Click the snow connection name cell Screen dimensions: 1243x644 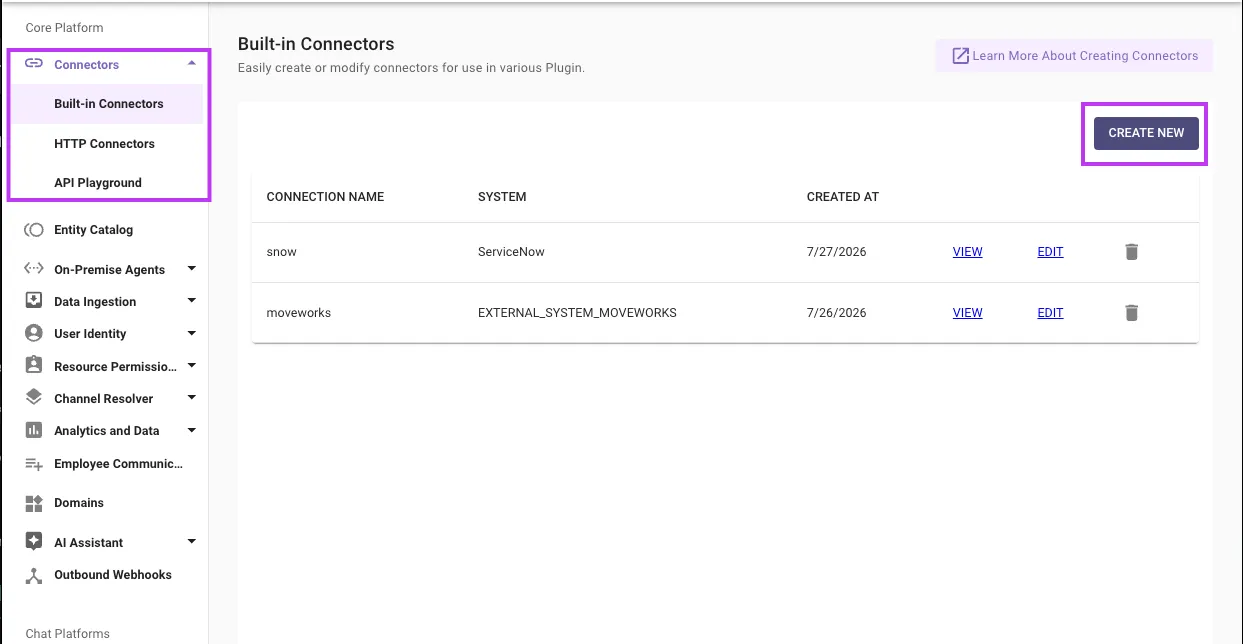pyautogui.click(x=281, y=252)
